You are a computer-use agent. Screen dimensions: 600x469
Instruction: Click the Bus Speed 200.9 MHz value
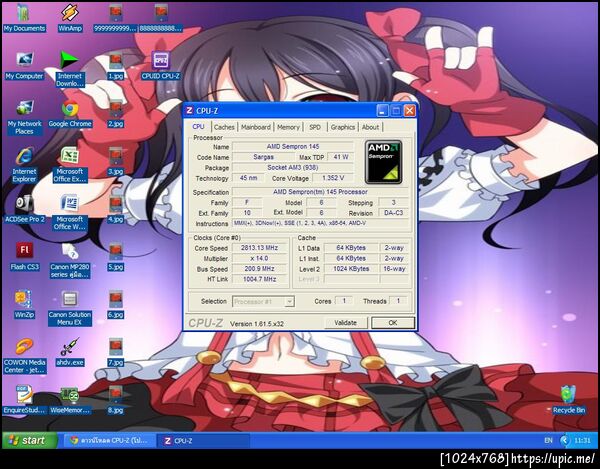click(x=259, y=269)
